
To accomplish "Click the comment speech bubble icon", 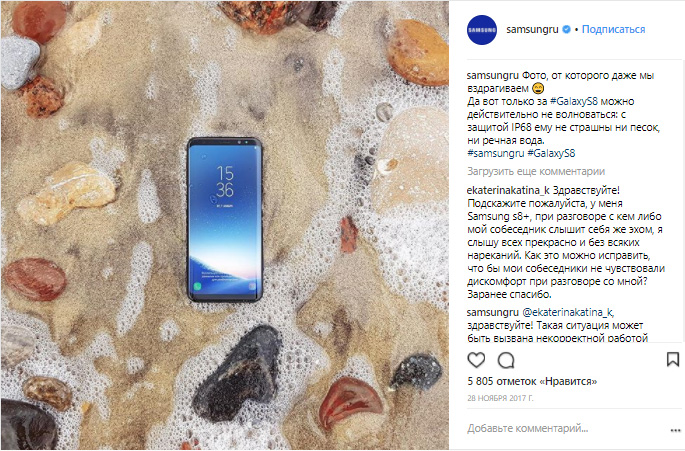I will tap(506, 360).
